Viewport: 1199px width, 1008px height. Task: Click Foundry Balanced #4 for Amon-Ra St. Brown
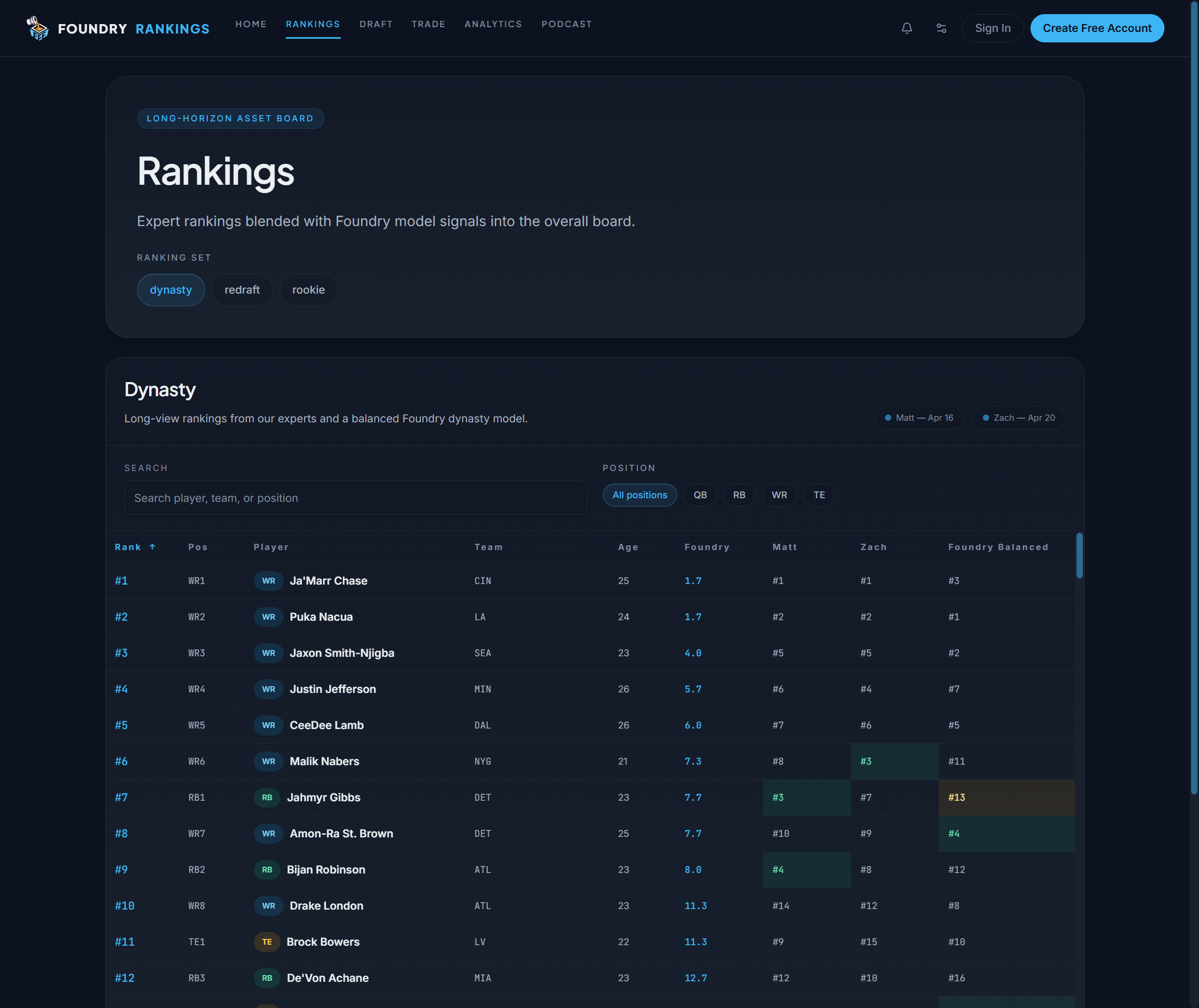[1006, 834]
